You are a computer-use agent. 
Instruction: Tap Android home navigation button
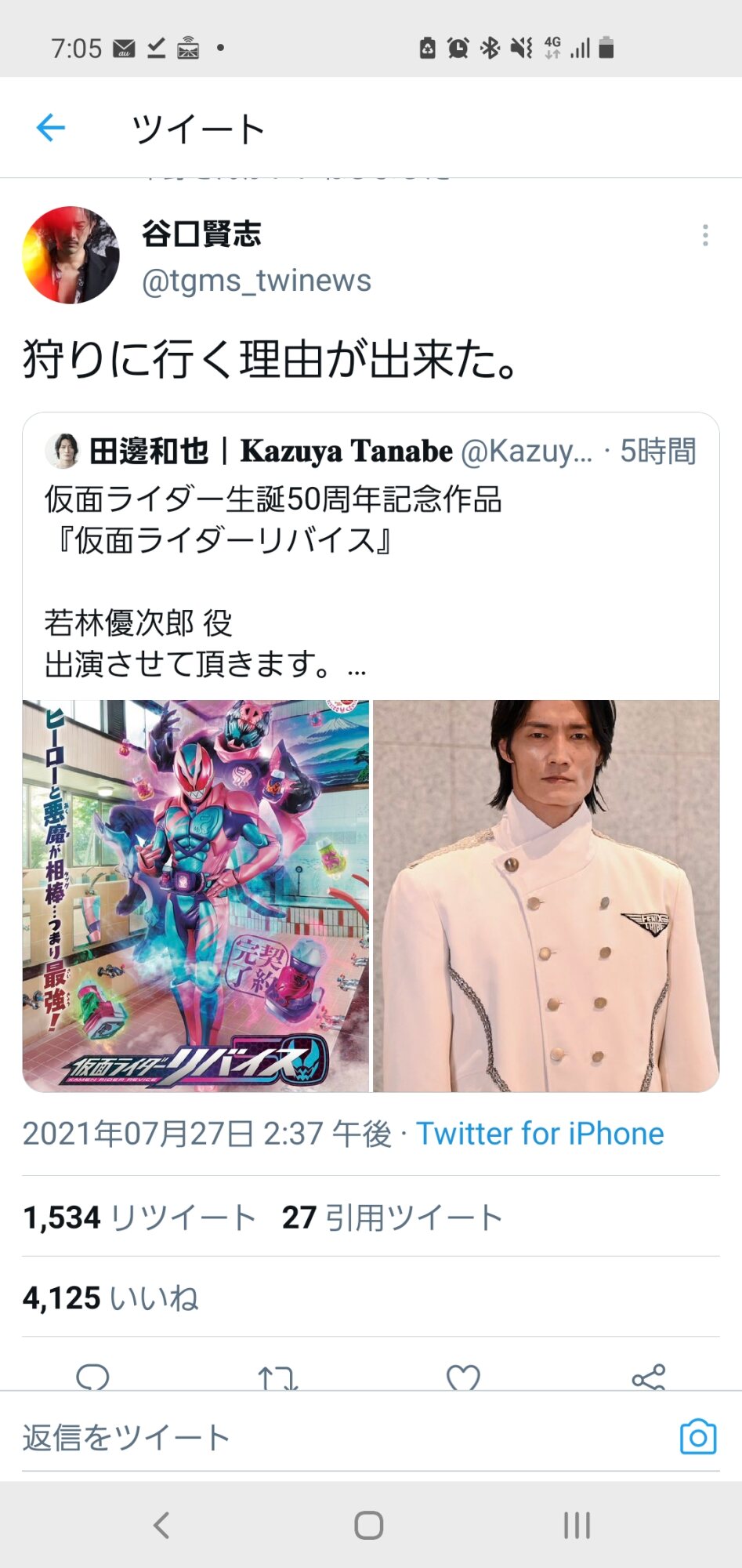[369, 1525]
